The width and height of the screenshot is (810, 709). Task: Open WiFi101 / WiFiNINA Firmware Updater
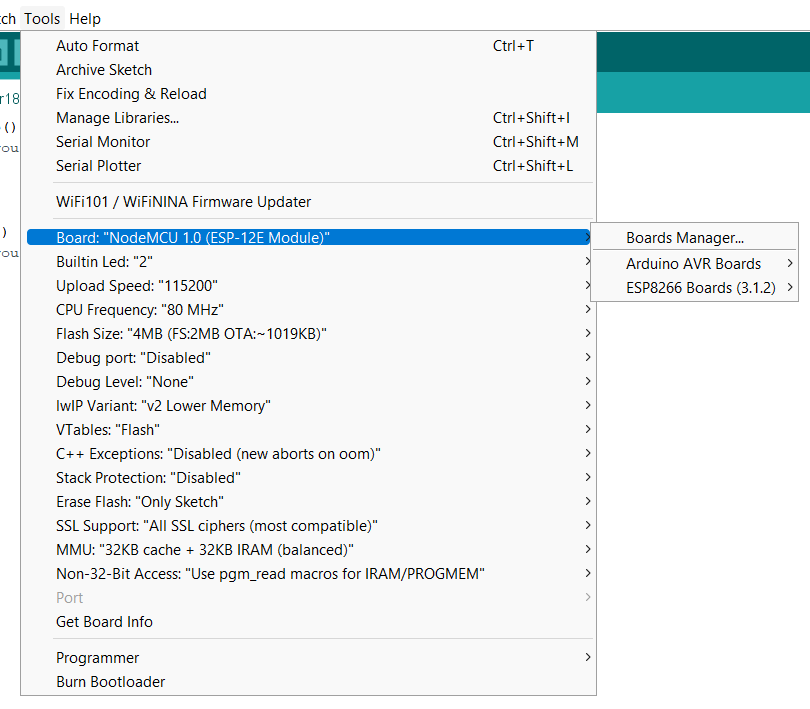point(183,202)
